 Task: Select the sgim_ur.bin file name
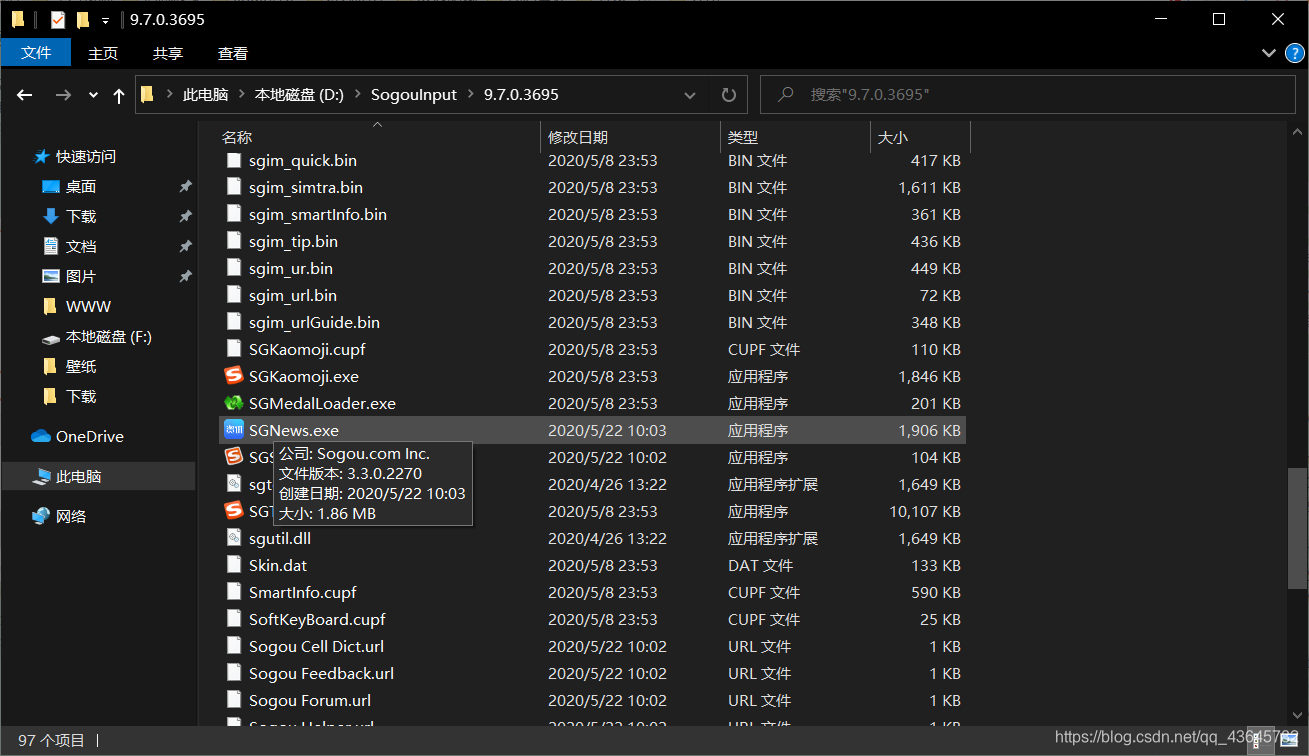[291, 268]
